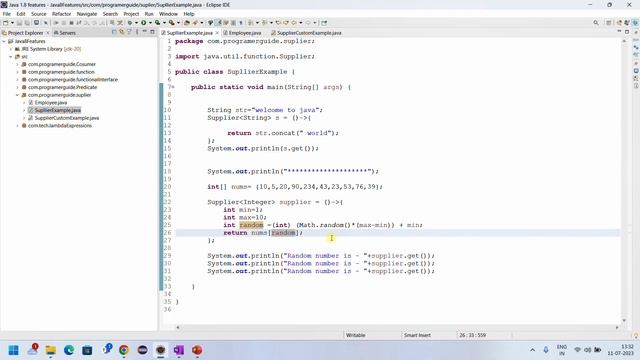Click the Open Type toolbar icon
Image resolution: width=640 pixels, height=360 pixels.
[187, 23]
